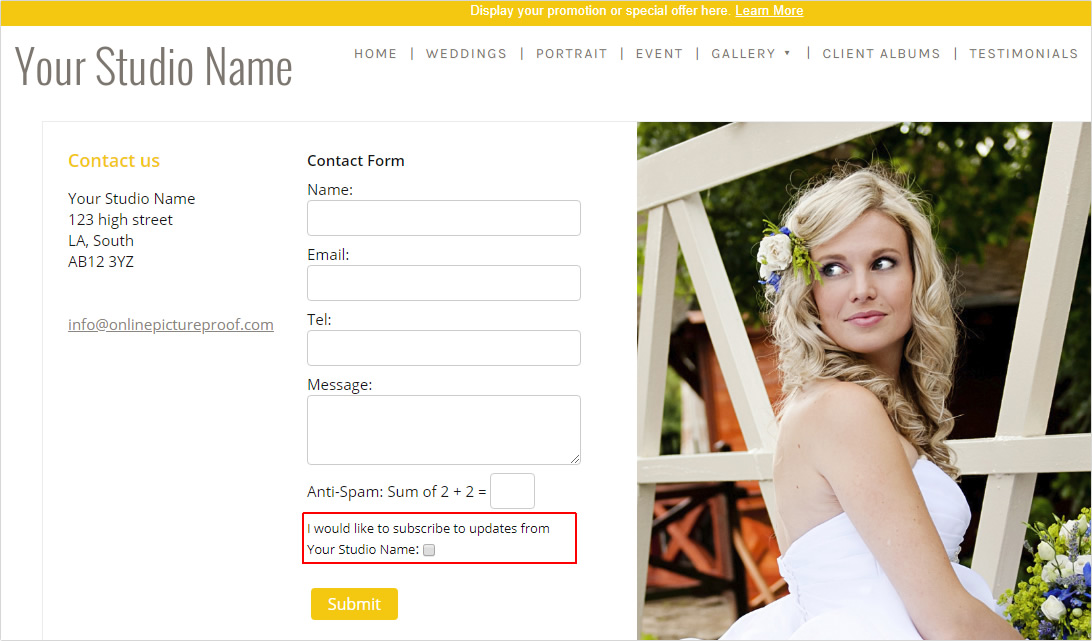Click the AB12 3YZ postcode text
Image resolution: width=1092 pixels, height=641 pixels.
click(x=100, y=262)
